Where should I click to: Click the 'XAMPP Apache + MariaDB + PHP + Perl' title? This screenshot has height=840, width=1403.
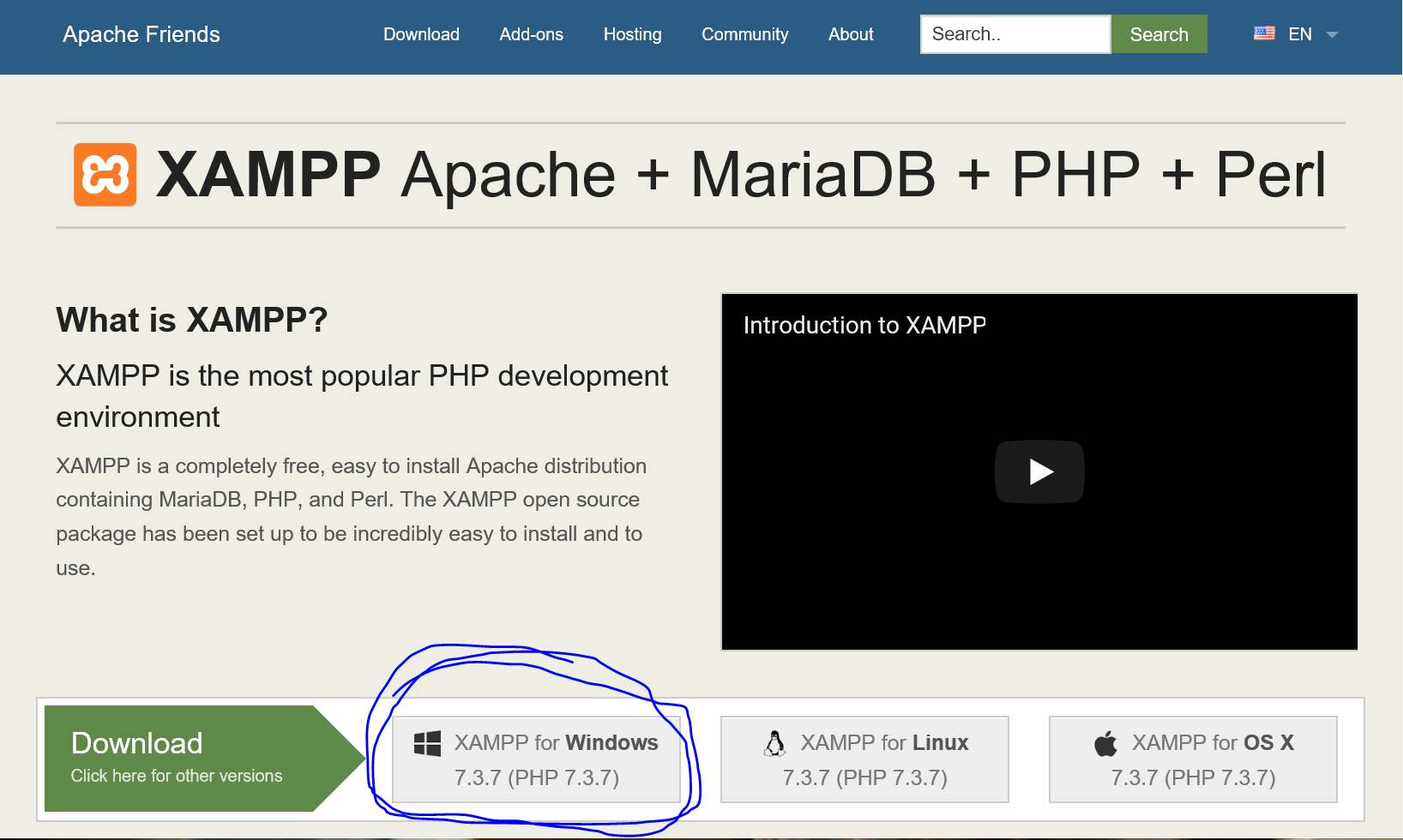click(741, 175)
